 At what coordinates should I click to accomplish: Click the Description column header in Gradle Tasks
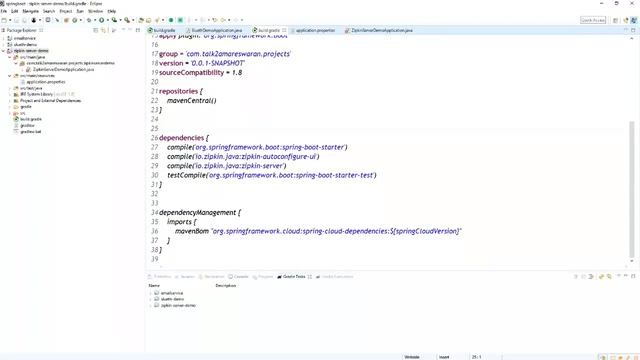(x=226, y=286)
